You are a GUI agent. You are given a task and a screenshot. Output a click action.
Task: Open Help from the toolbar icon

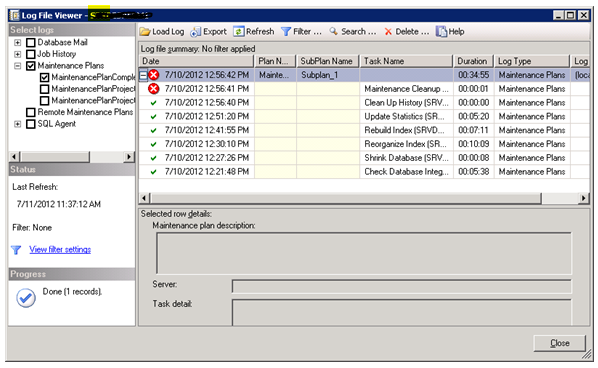441,32
